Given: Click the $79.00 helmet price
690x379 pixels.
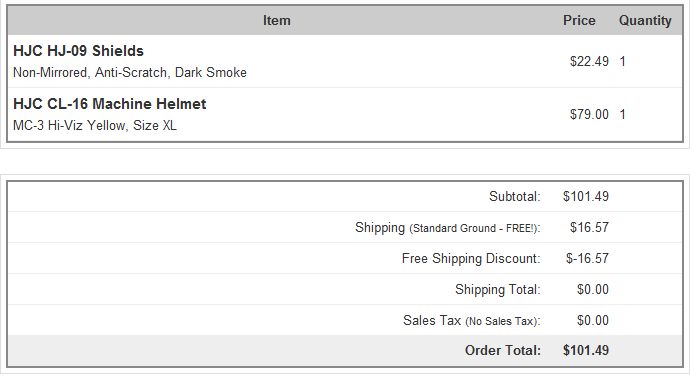Looking at the screenshot, I should [589, 114].
